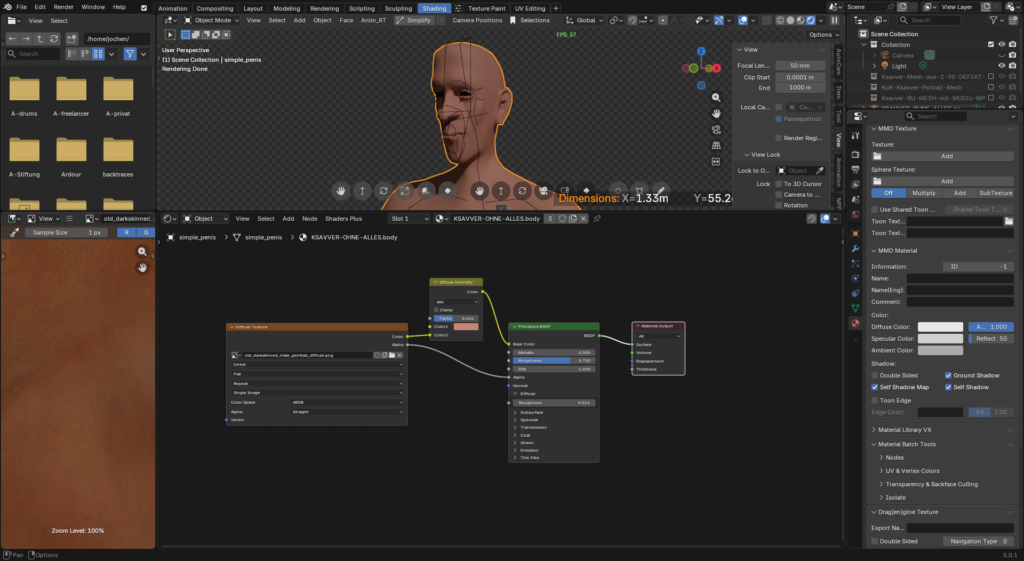Image resolution: width=1024 pixels, height=561 pixels.
Task: Open the Modifiers properties tab wrench
Action: (x=856, y=249)
